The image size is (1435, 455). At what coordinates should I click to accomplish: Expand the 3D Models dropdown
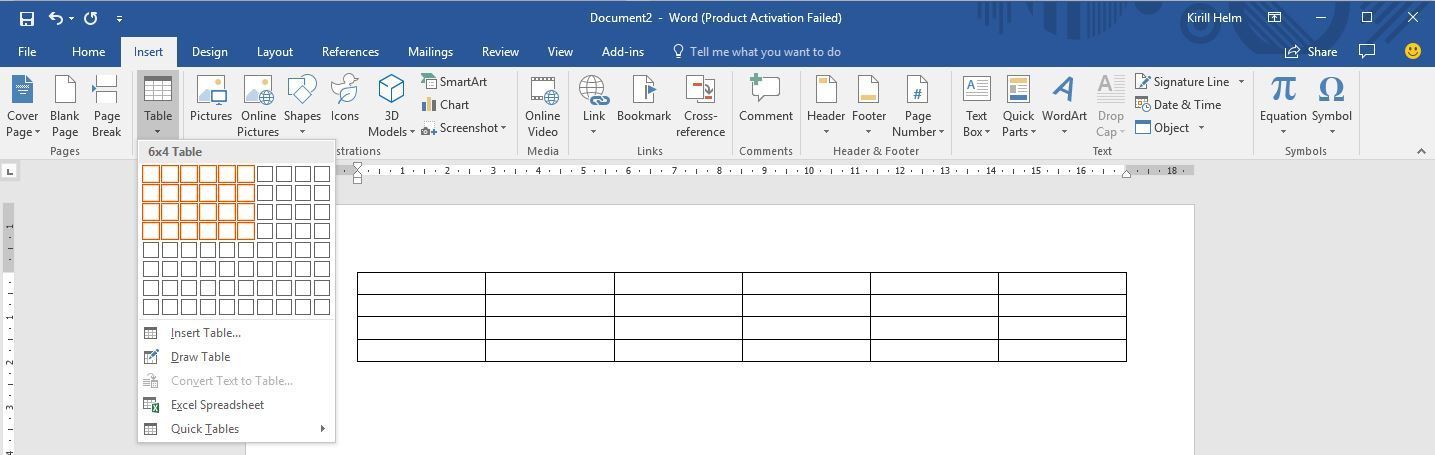(411, 132)
